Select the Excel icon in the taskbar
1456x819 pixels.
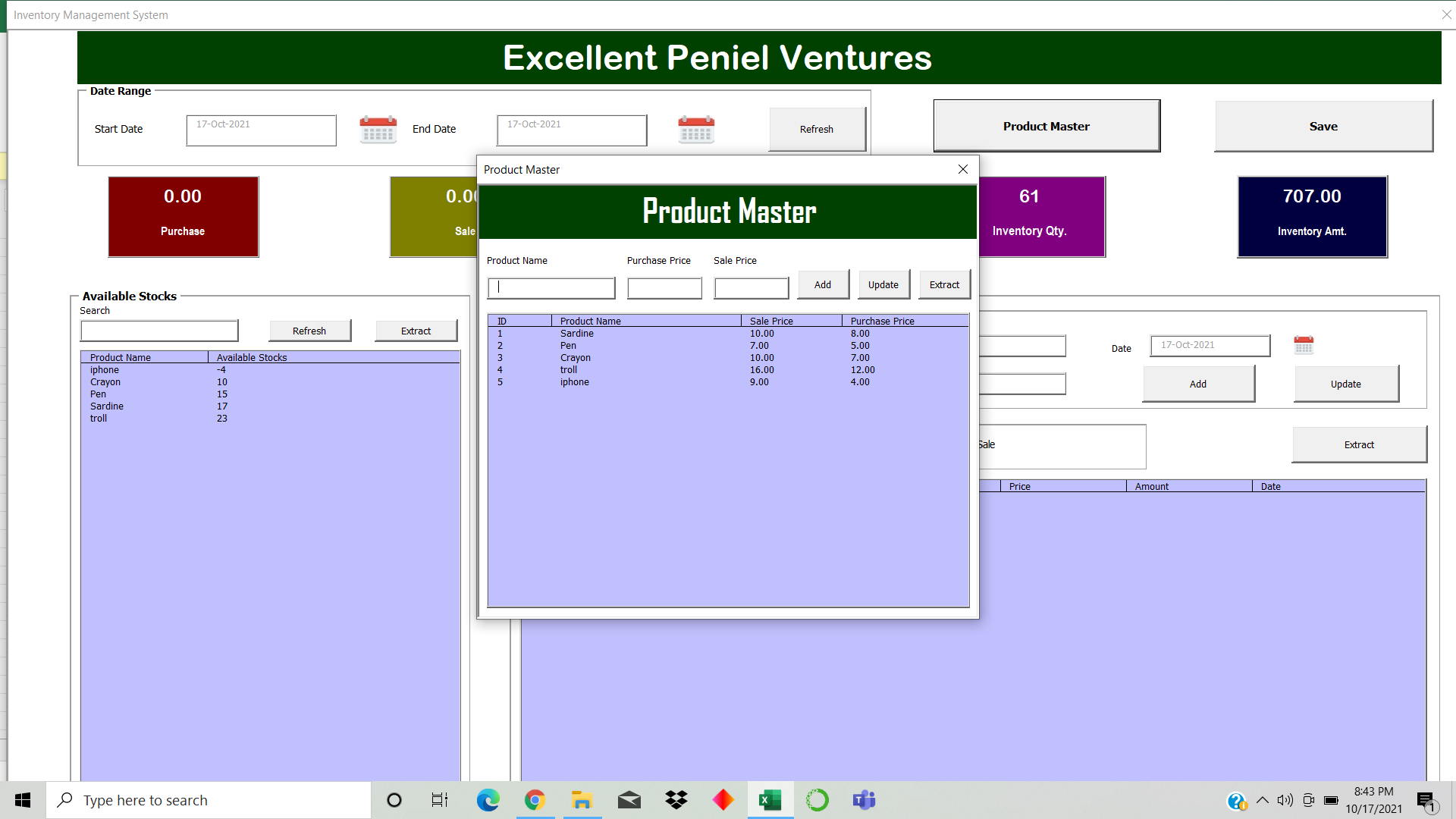pos(770,799)
